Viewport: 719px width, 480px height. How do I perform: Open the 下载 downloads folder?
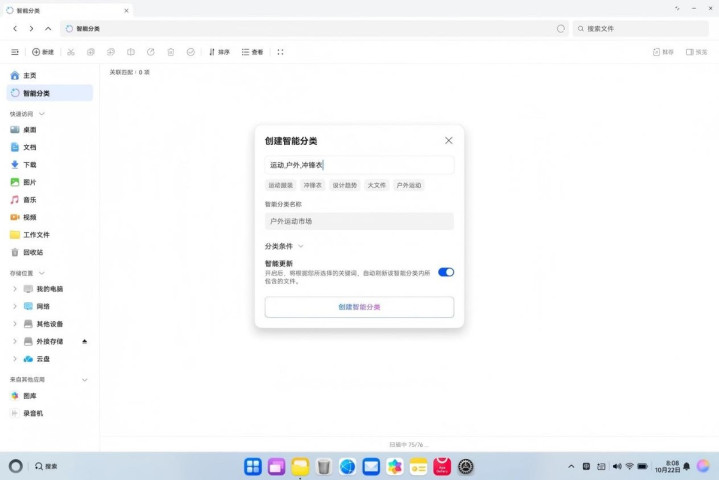point(29,164)
